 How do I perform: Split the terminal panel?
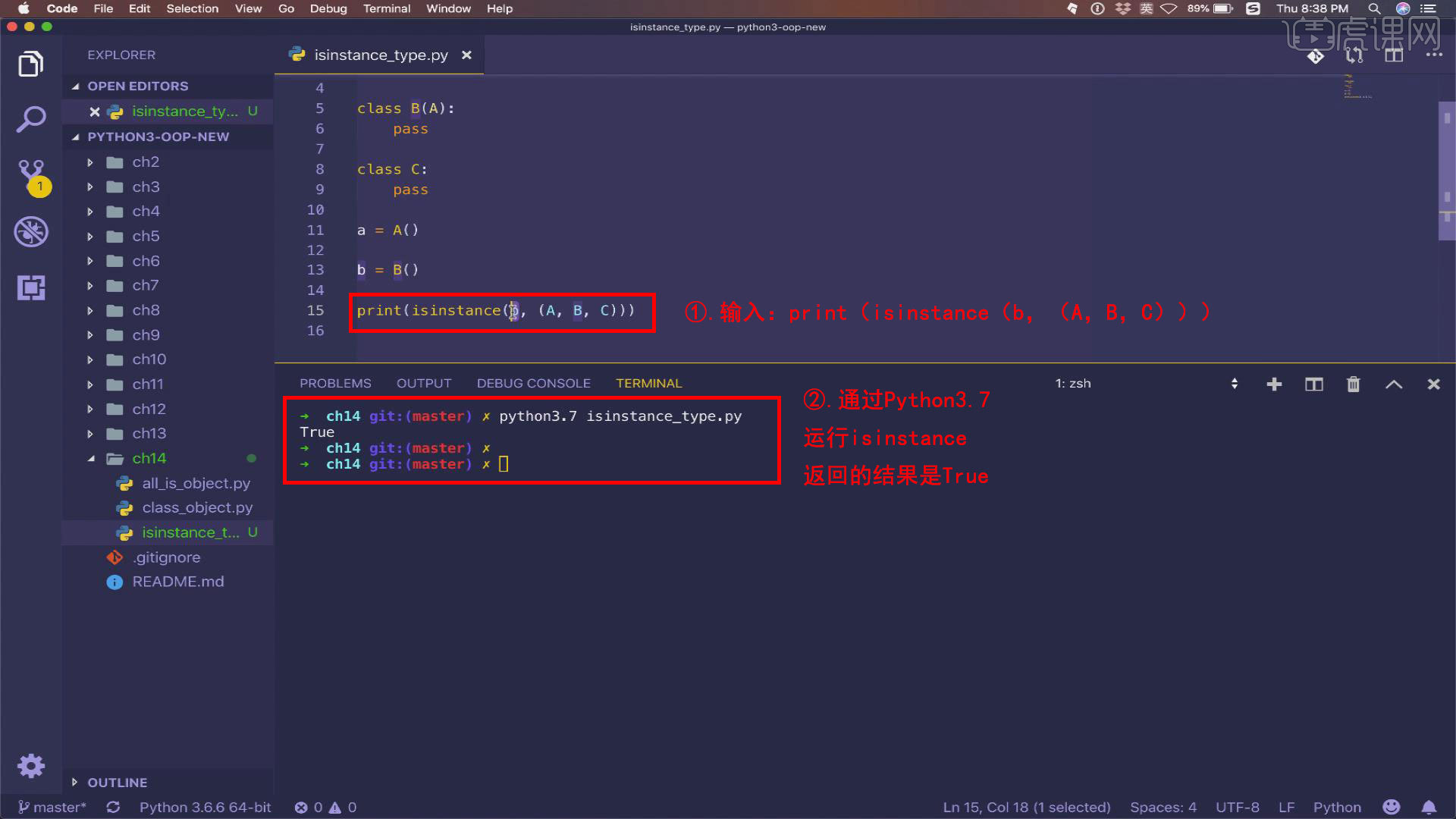1314,384
